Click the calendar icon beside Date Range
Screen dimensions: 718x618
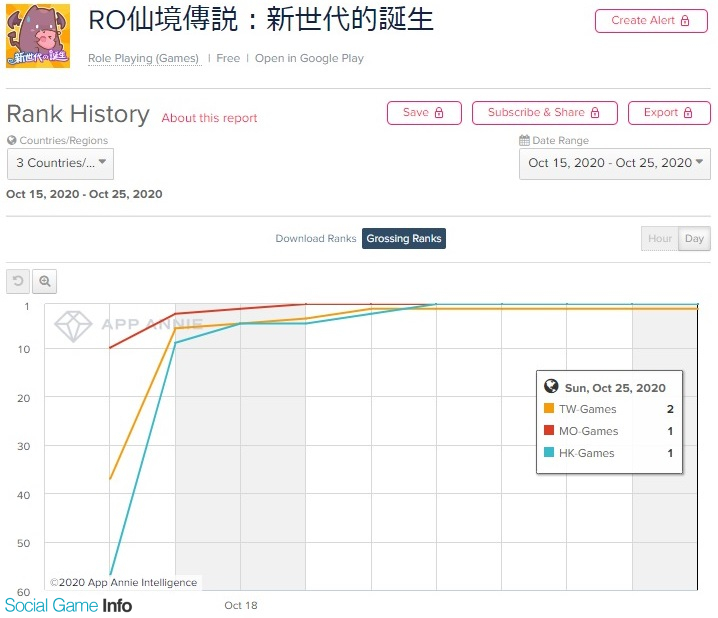click(524, 141)
